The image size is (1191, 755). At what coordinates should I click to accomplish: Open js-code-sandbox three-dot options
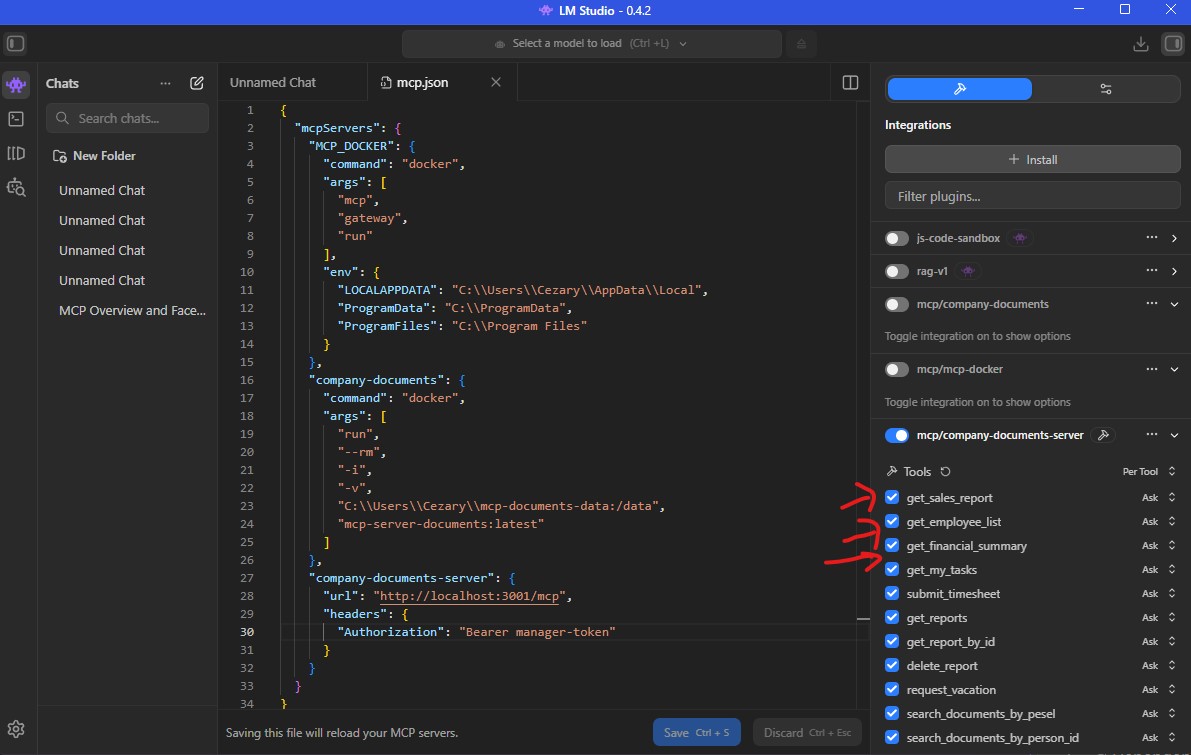1152,238
